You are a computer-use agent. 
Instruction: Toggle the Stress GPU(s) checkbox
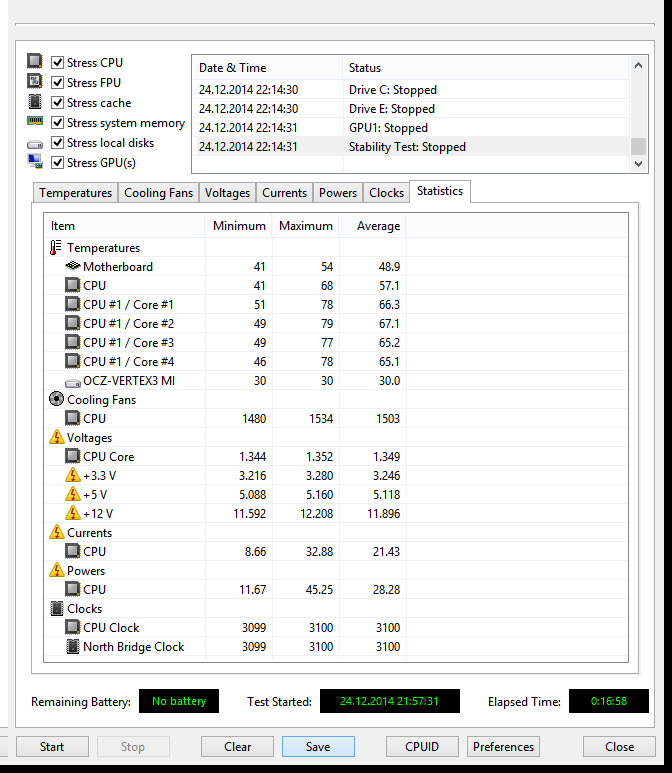(58, 163)
